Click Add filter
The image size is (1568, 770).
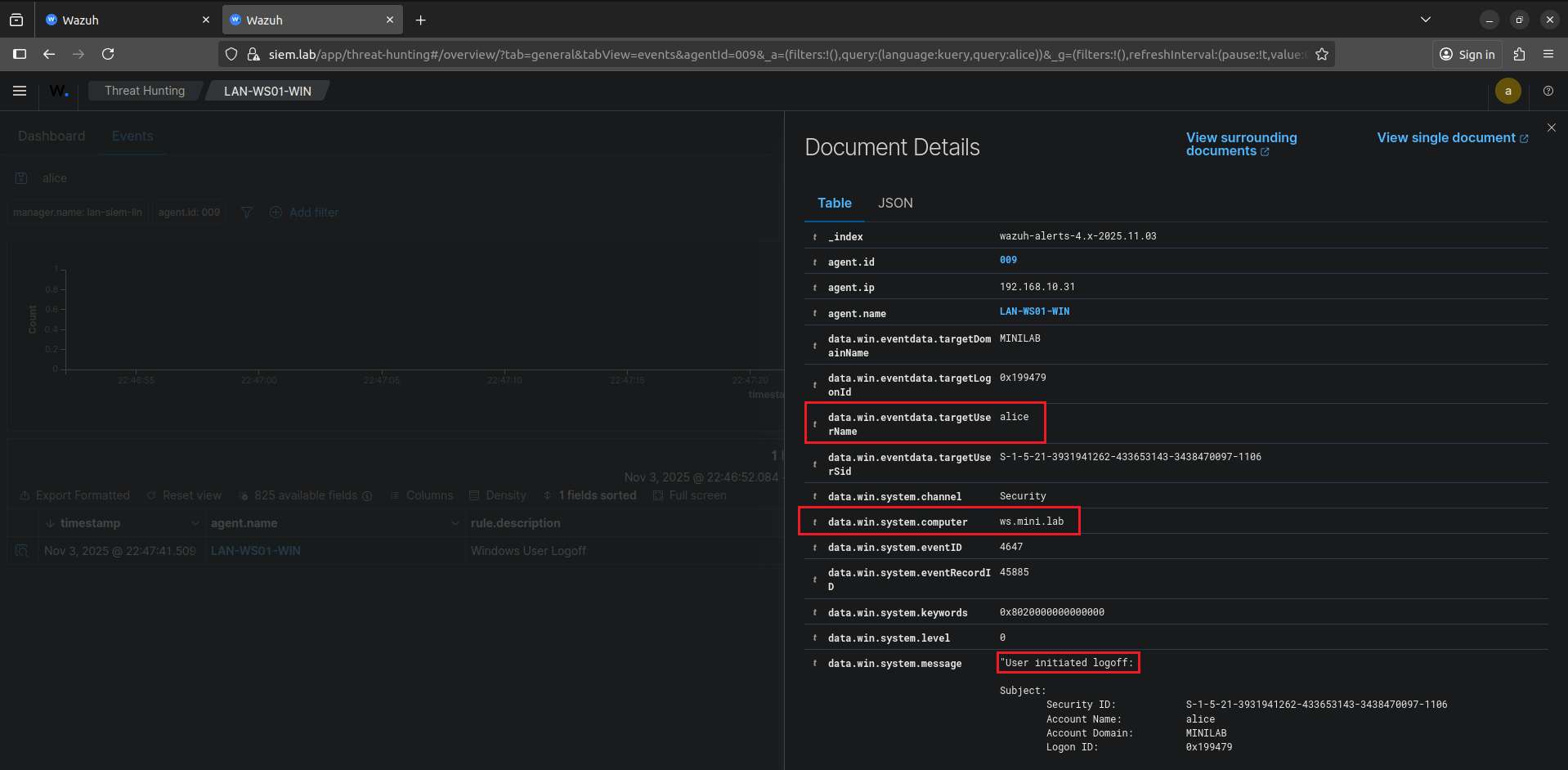(304, 213)
